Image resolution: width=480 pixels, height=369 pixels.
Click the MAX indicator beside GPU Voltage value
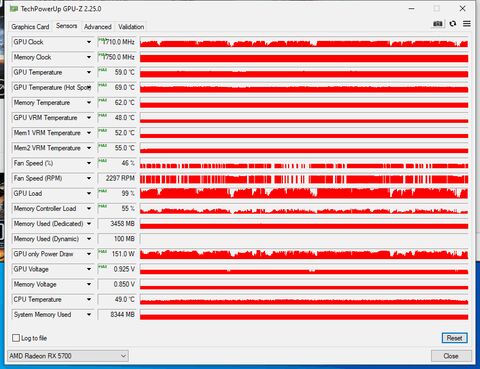103,267
